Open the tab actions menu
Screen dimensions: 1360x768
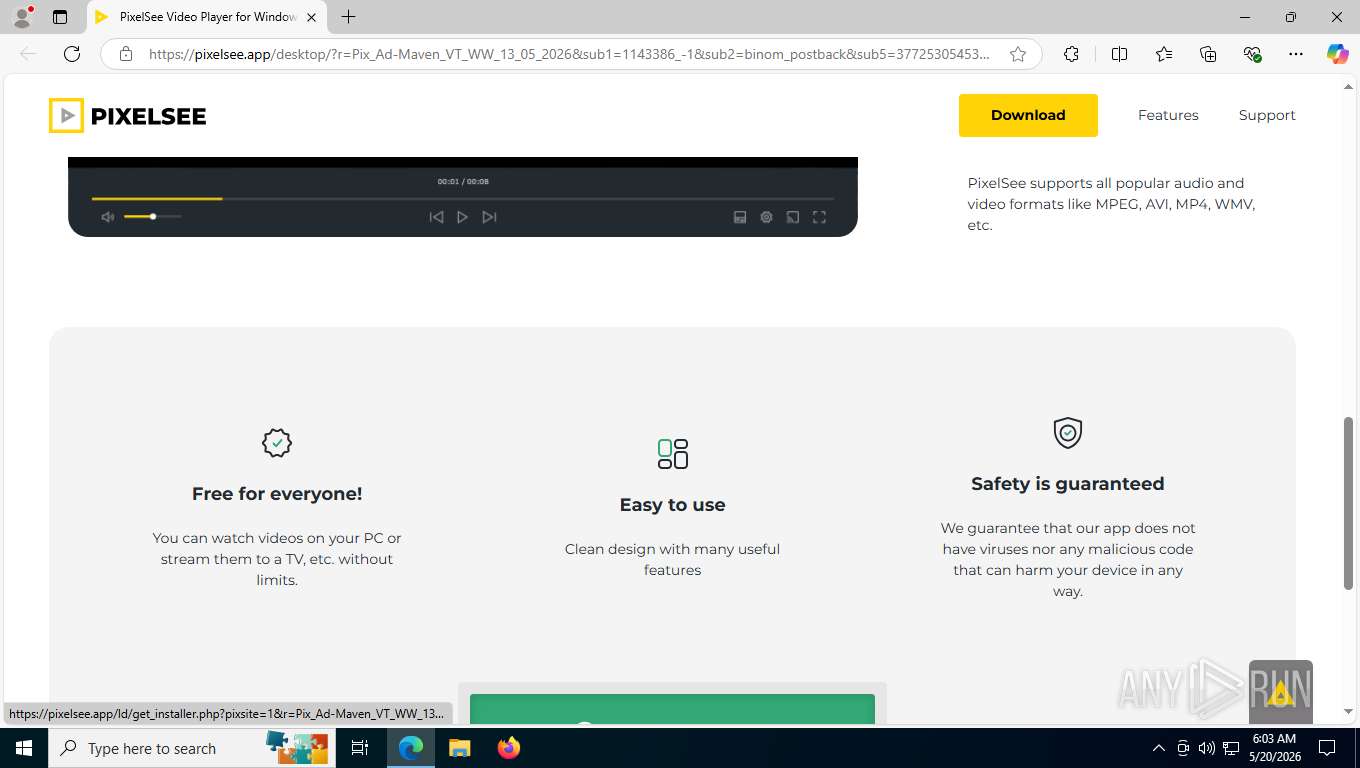pos(60,17)
